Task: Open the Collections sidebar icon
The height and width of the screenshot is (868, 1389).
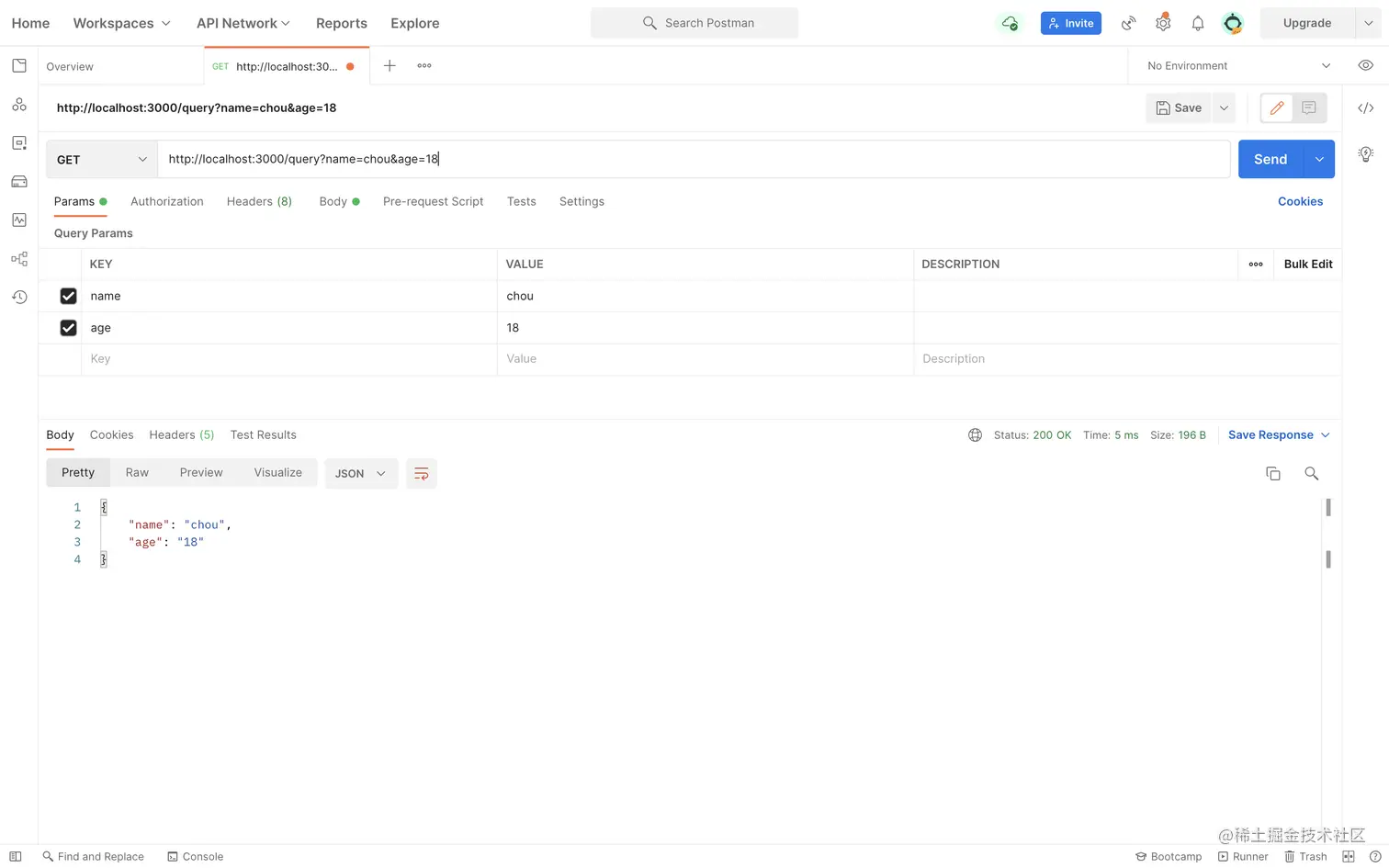Action: (x=19, y=66)
